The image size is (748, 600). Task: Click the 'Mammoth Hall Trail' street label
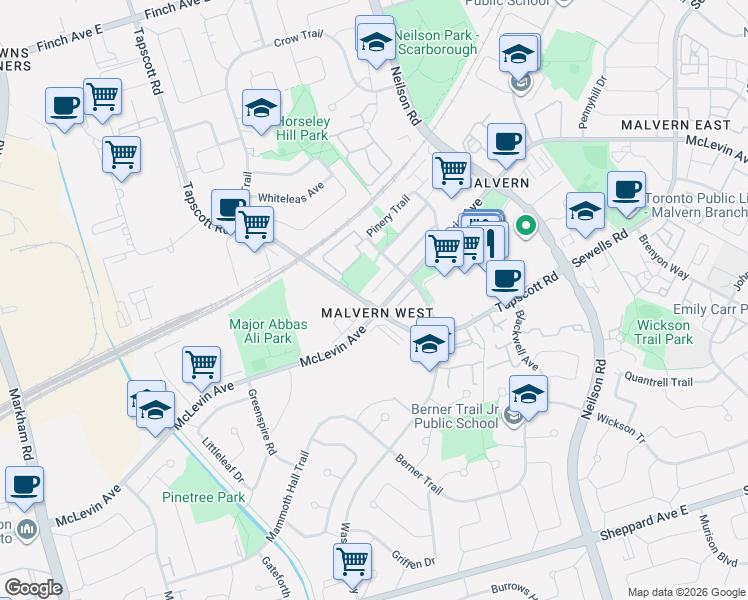tap(288, 497)
